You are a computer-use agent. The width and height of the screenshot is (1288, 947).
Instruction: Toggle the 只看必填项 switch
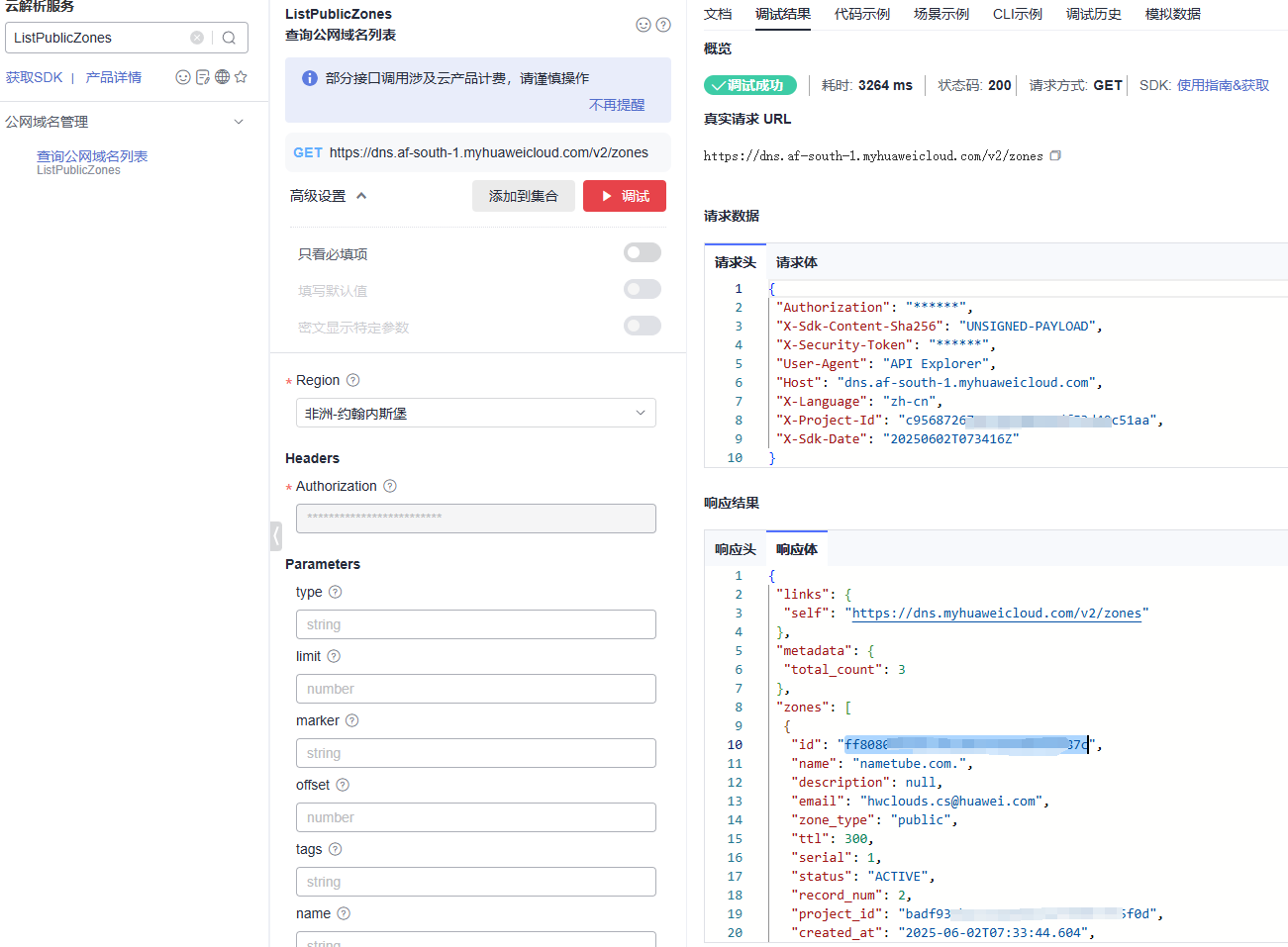(642, 252)
